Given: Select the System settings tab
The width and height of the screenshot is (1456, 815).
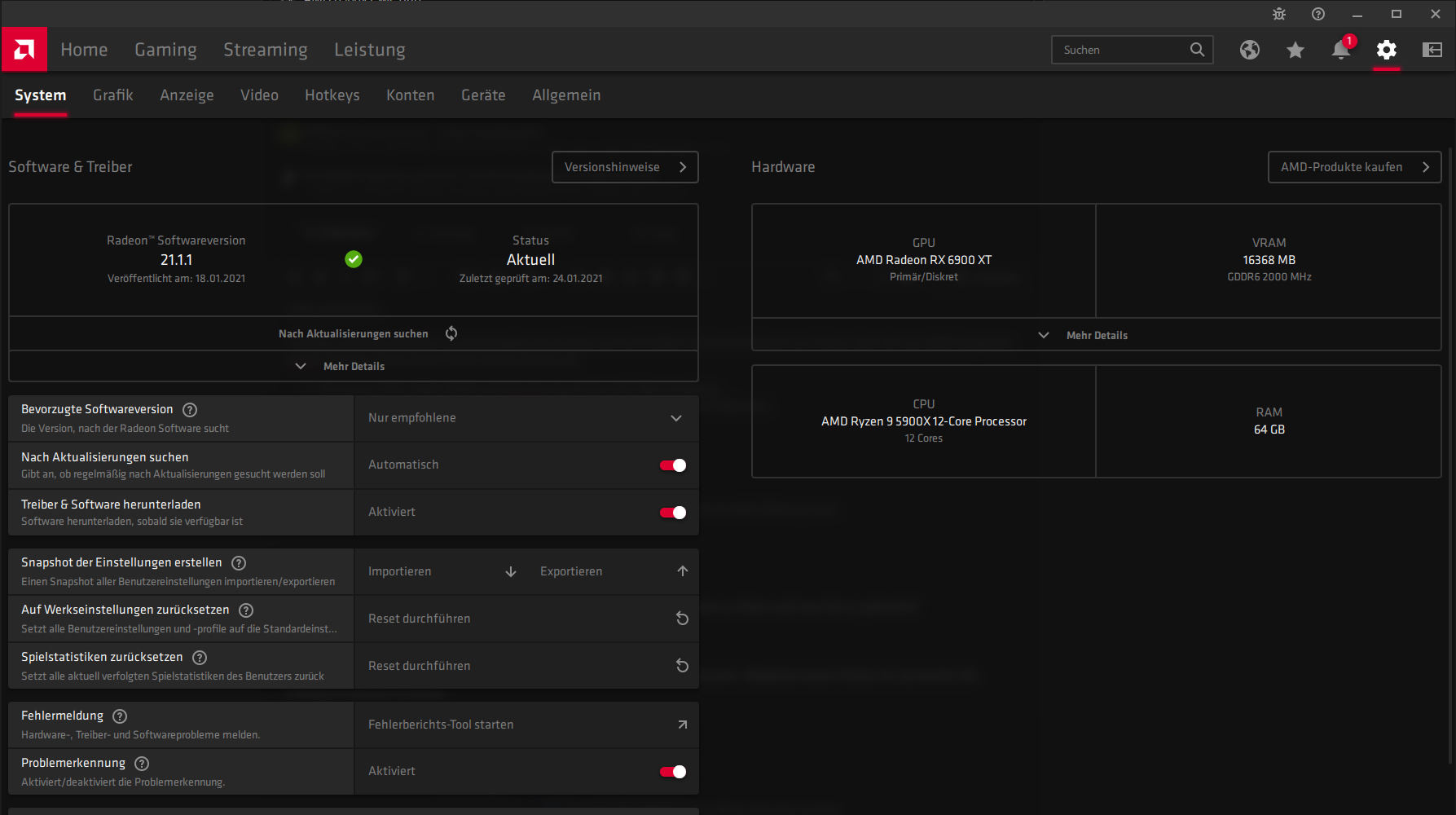Looking at the screenshot, I should click(x=41, y=95).
